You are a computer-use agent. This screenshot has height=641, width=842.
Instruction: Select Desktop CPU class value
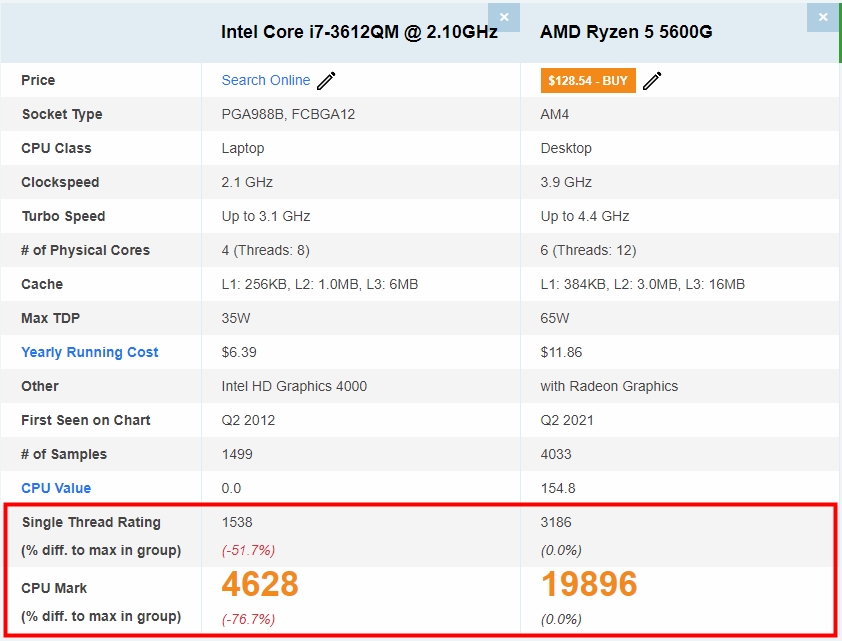coord(566,148)
